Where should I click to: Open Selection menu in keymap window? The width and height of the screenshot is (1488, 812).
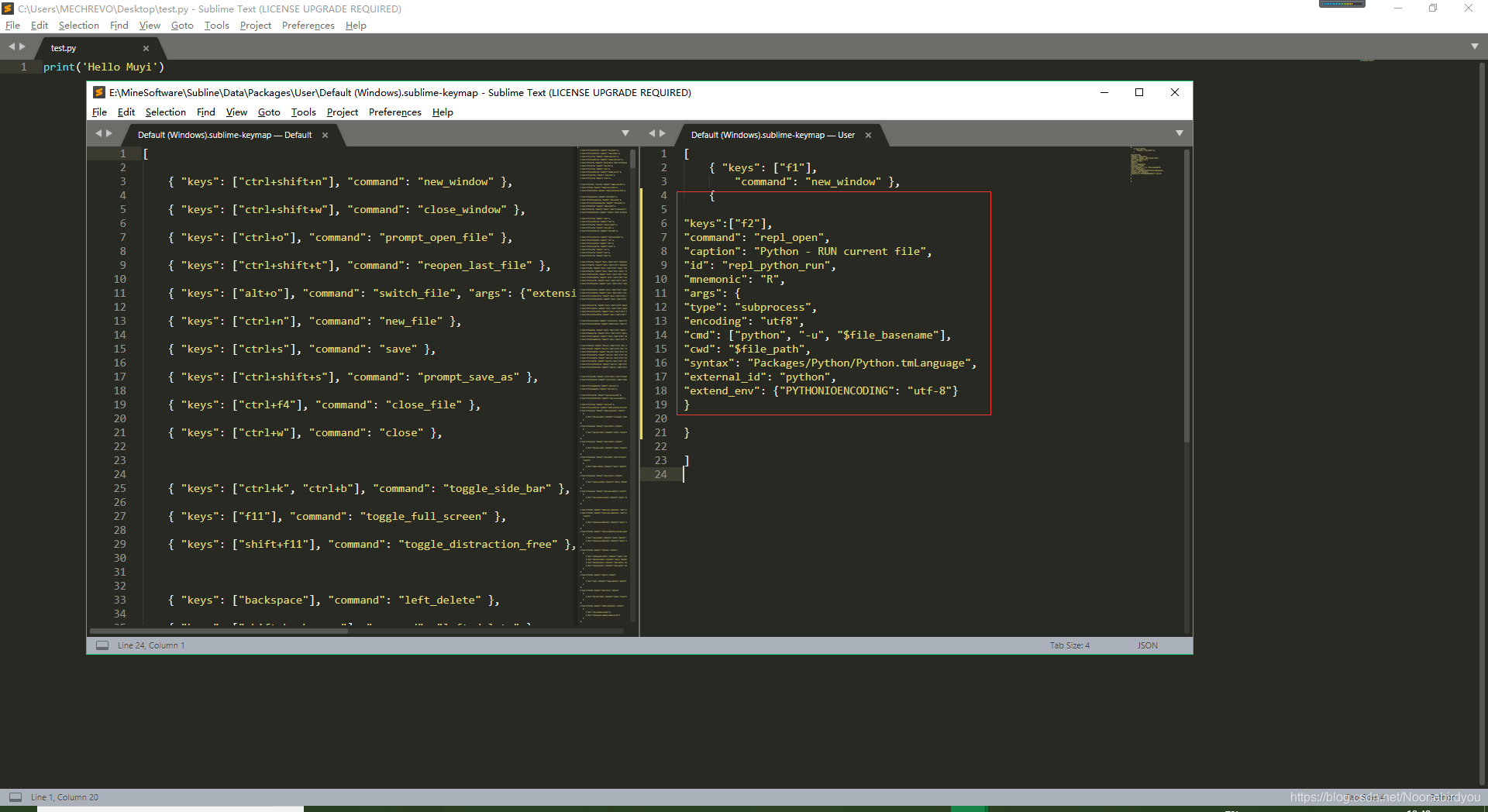[166, 112]
